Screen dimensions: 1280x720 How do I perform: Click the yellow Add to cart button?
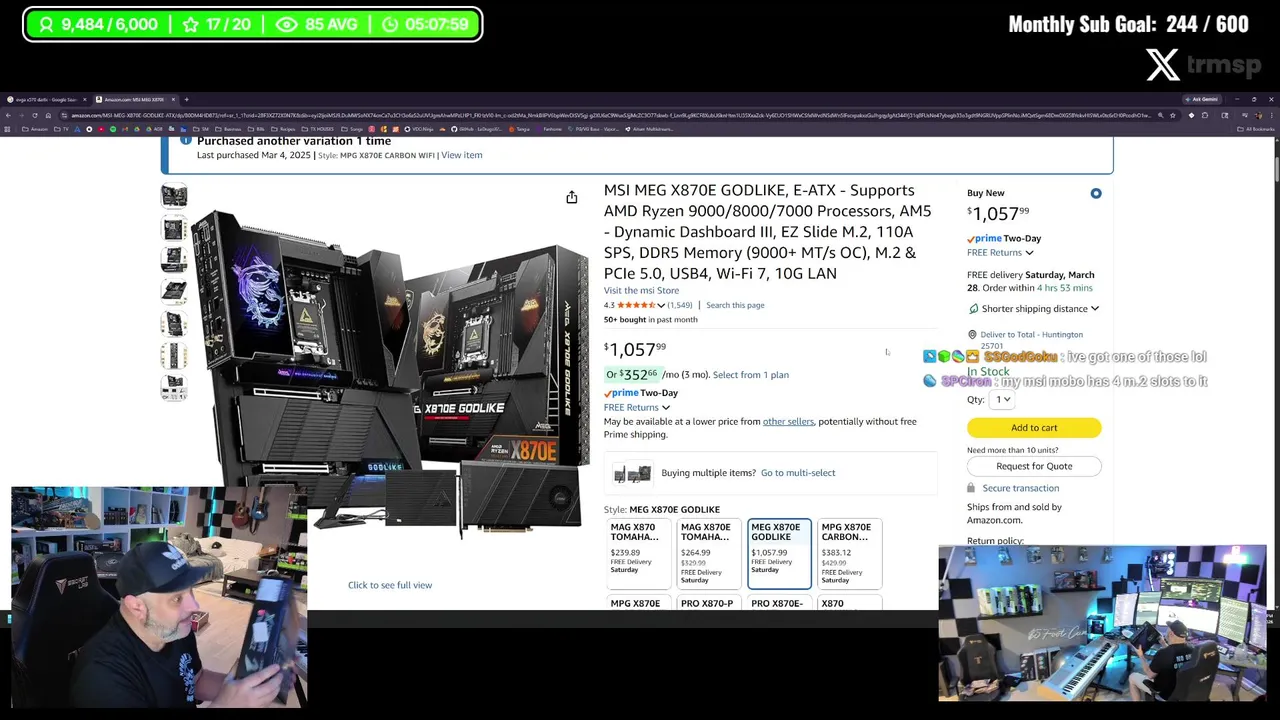[x=1034, y=428]
